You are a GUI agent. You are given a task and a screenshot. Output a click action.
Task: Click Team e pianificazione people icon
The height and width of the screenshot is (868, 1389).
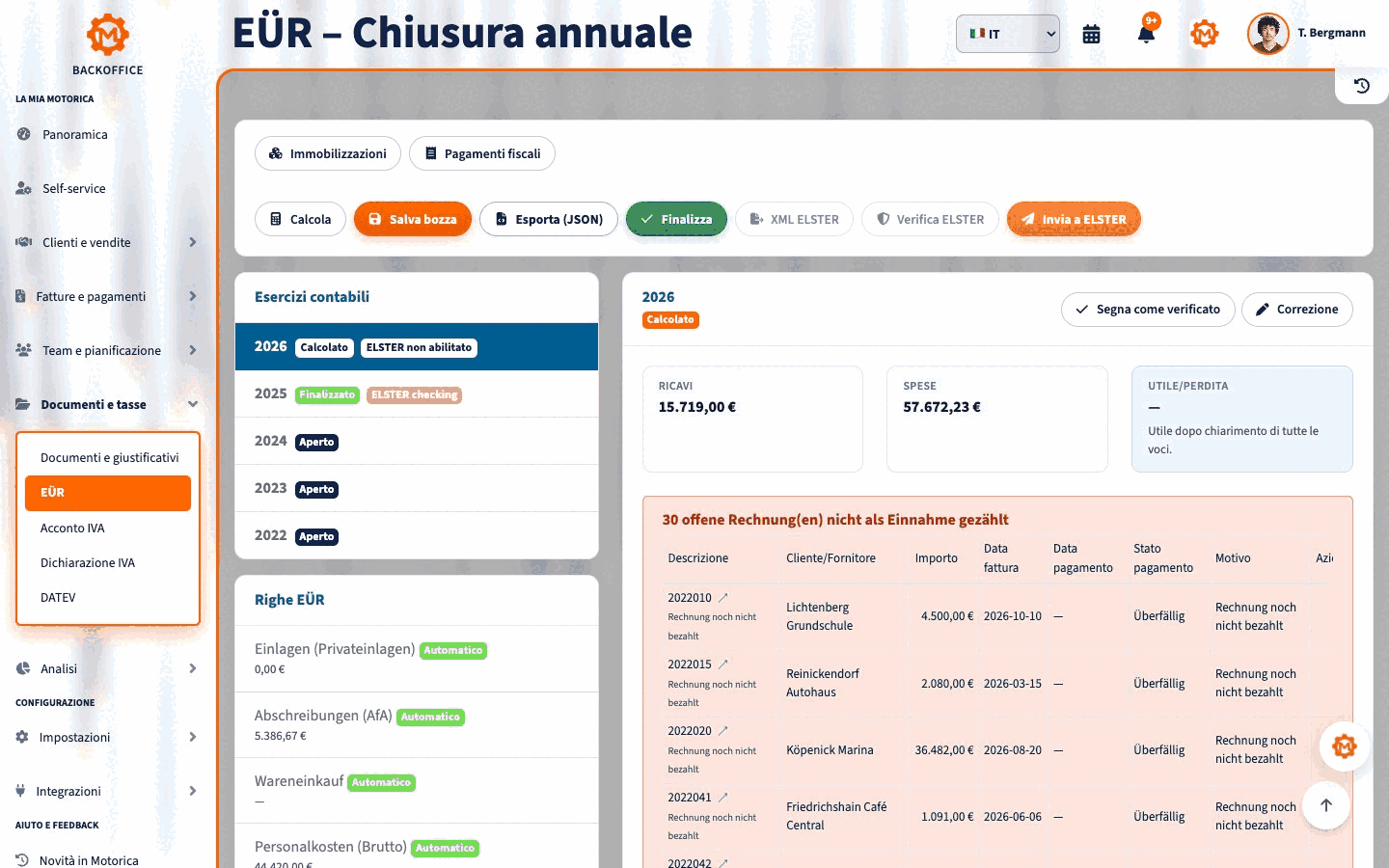click(23, 350)
